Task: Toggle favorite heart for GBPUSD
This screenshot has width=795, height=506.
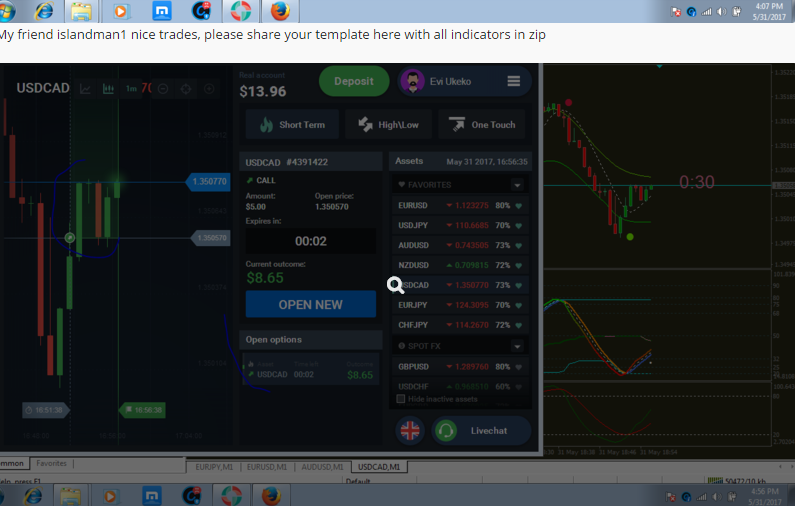Action: point(519,367)
